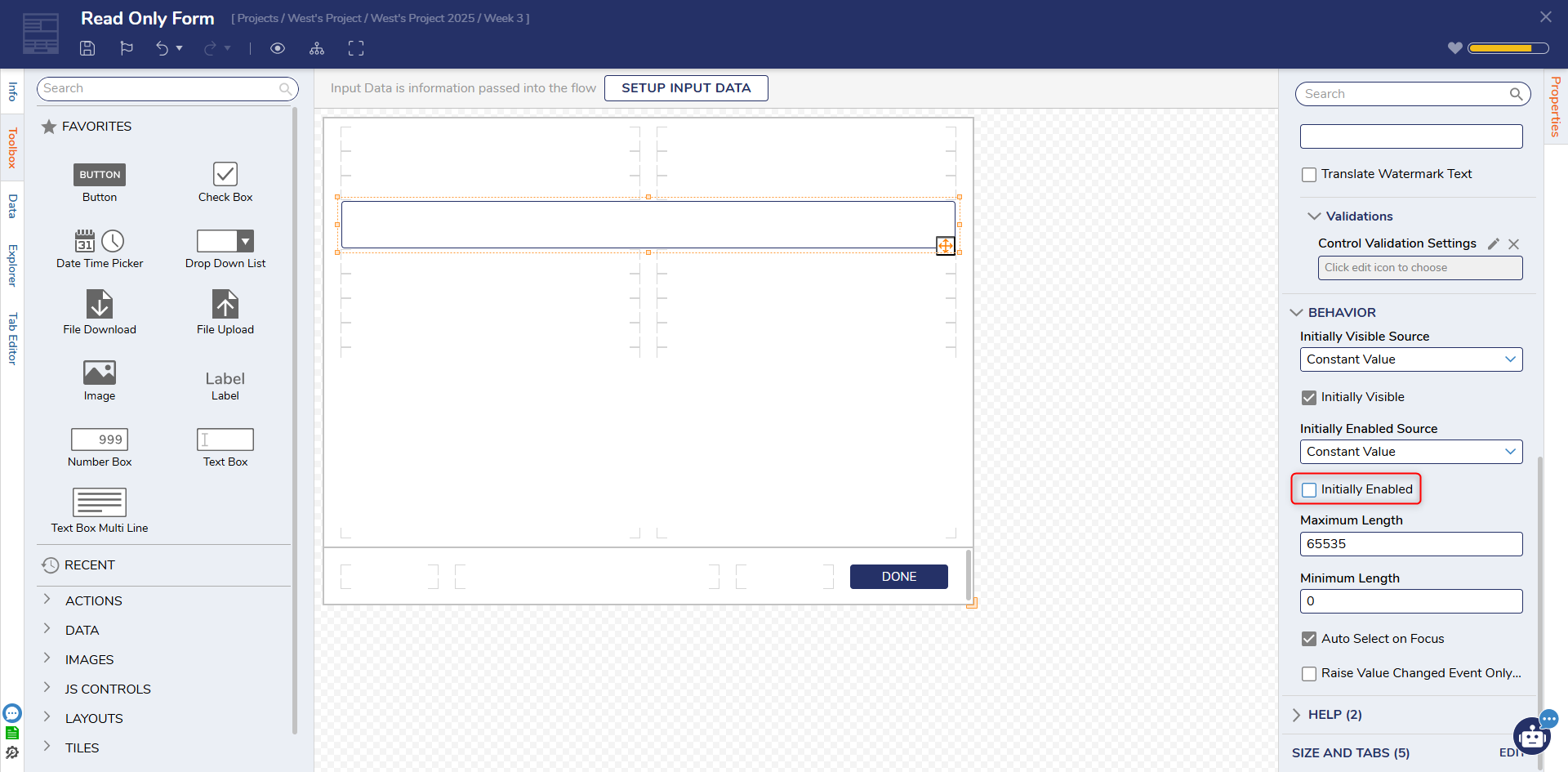1568x772 pixels.
Task: Click the SETUP INPUT DATA button
Action: click(x=685, y=88)
